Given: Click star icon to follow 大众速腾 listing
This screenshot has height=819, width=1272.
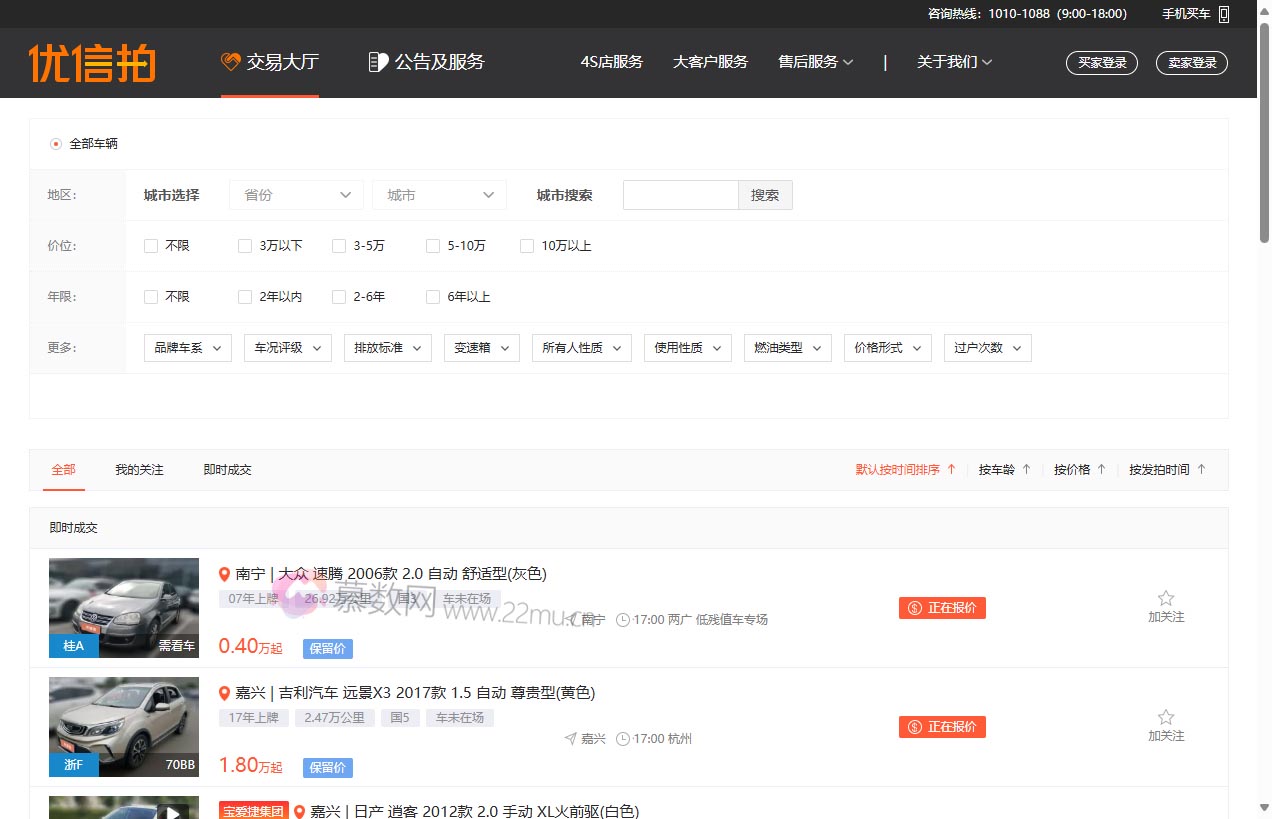Looking at the screenshot, I should pyautogui.click(x=1165, y=598).
